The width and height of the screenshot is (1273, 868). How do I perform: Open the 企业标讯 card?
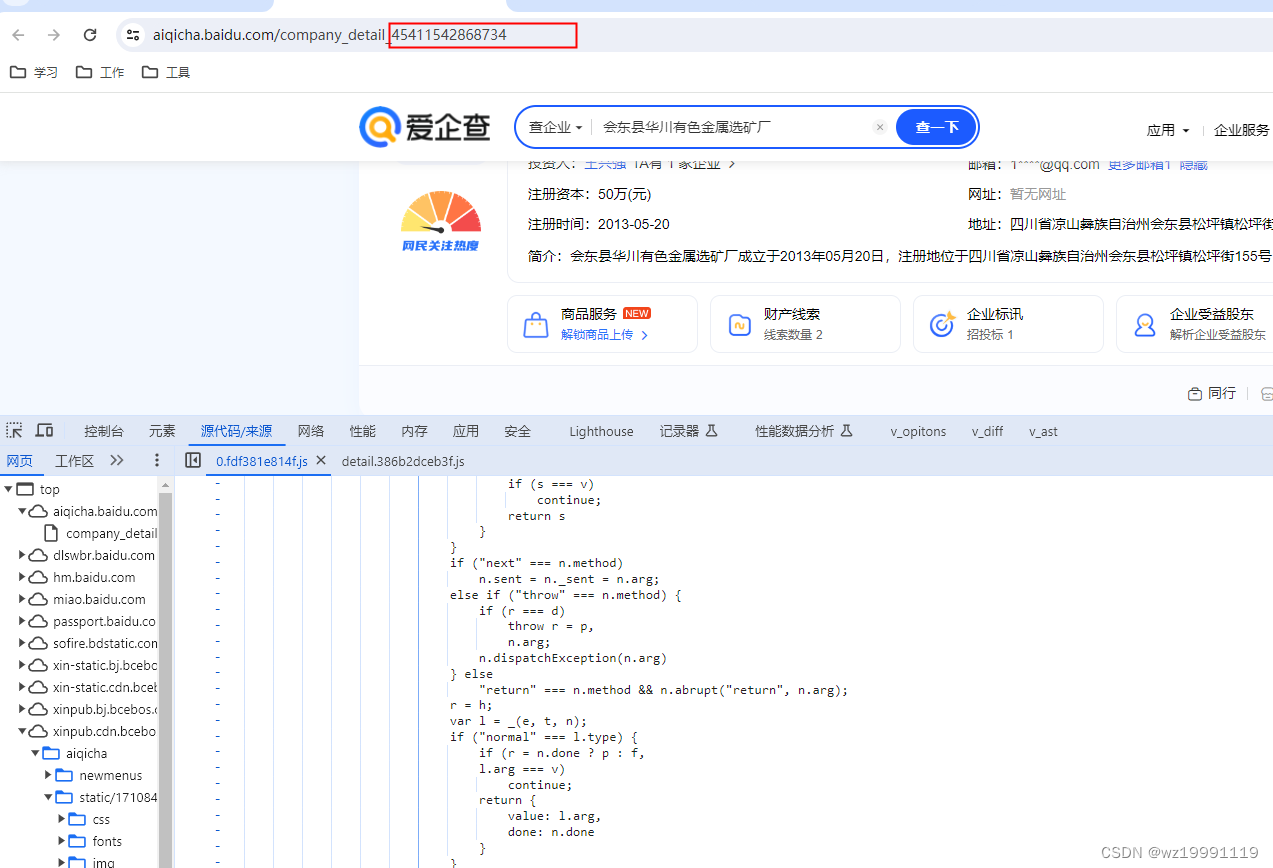pyautogui.click(x=1008, y=324)
